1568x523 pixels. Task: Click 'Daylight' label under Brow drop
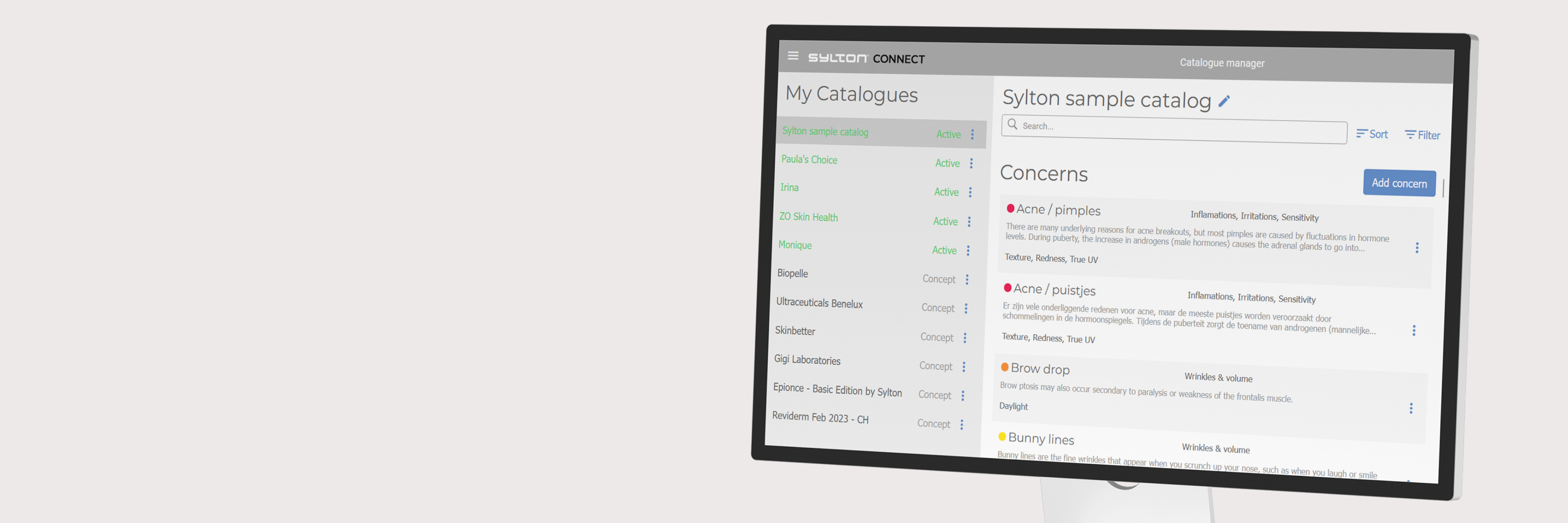[1013, 406]
